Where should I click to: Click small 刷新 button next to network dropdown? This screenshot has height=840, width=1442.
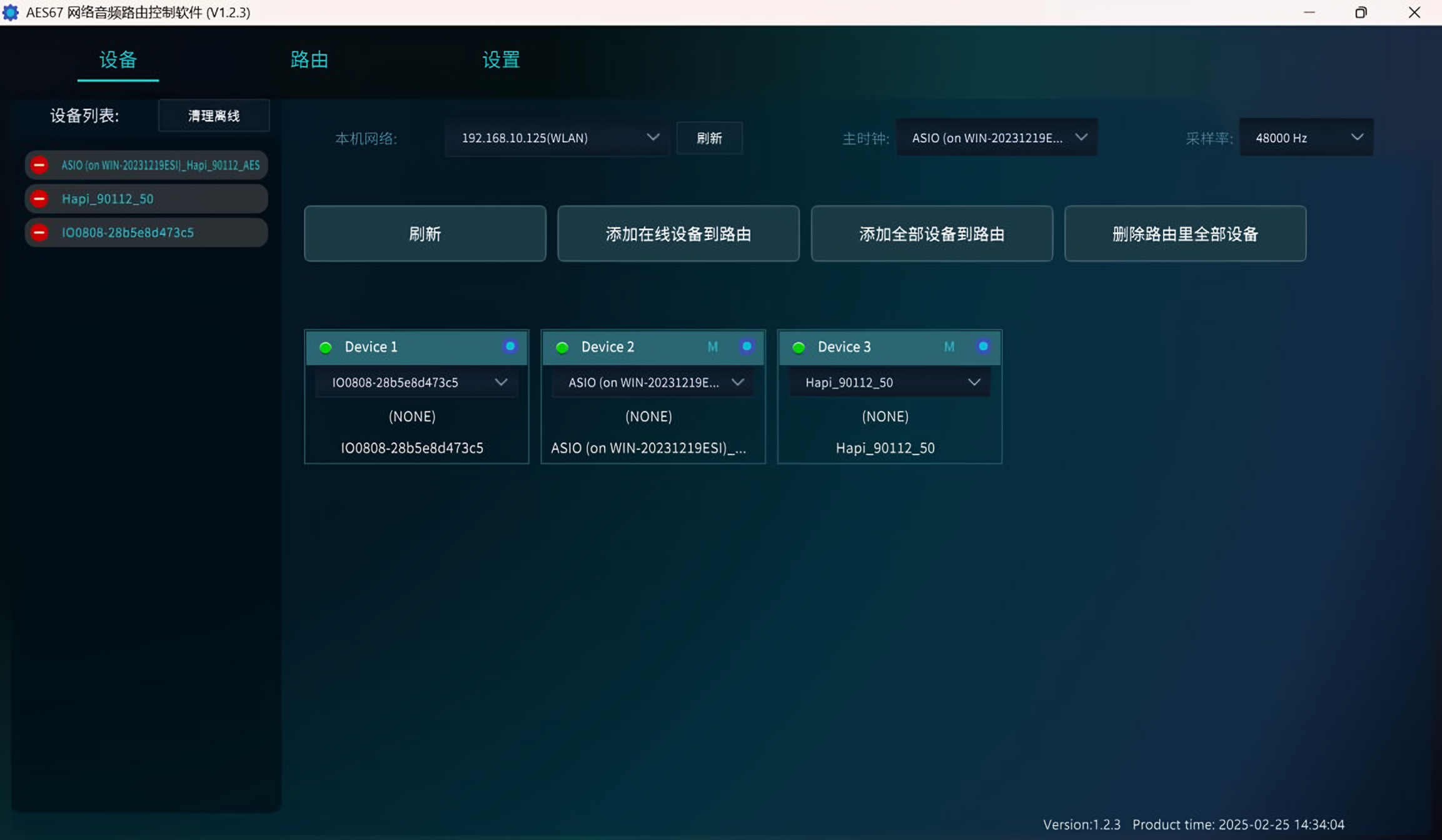709,138
